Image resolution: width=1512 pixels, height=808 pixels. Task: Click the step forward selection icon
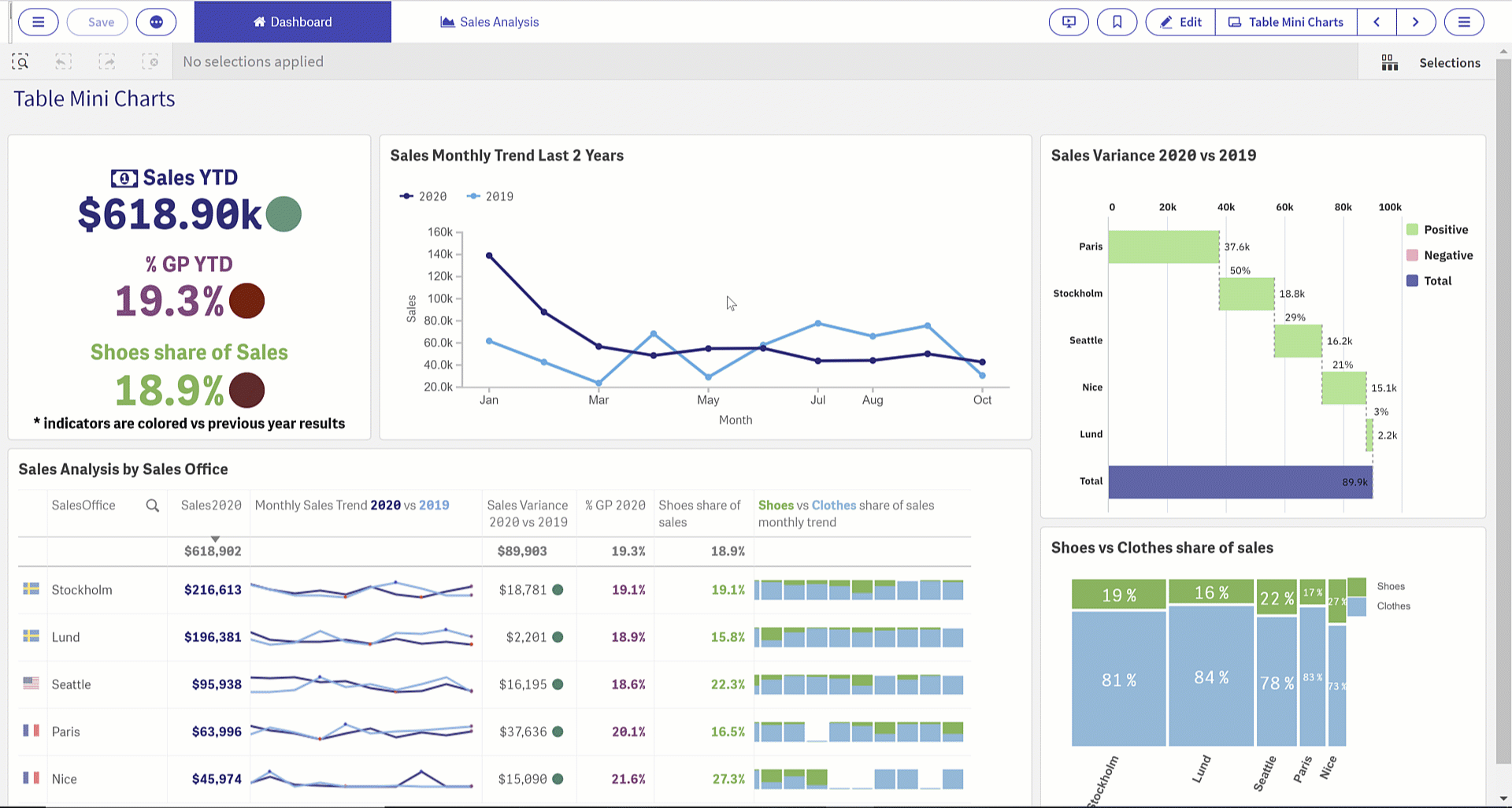click(107, 61)
